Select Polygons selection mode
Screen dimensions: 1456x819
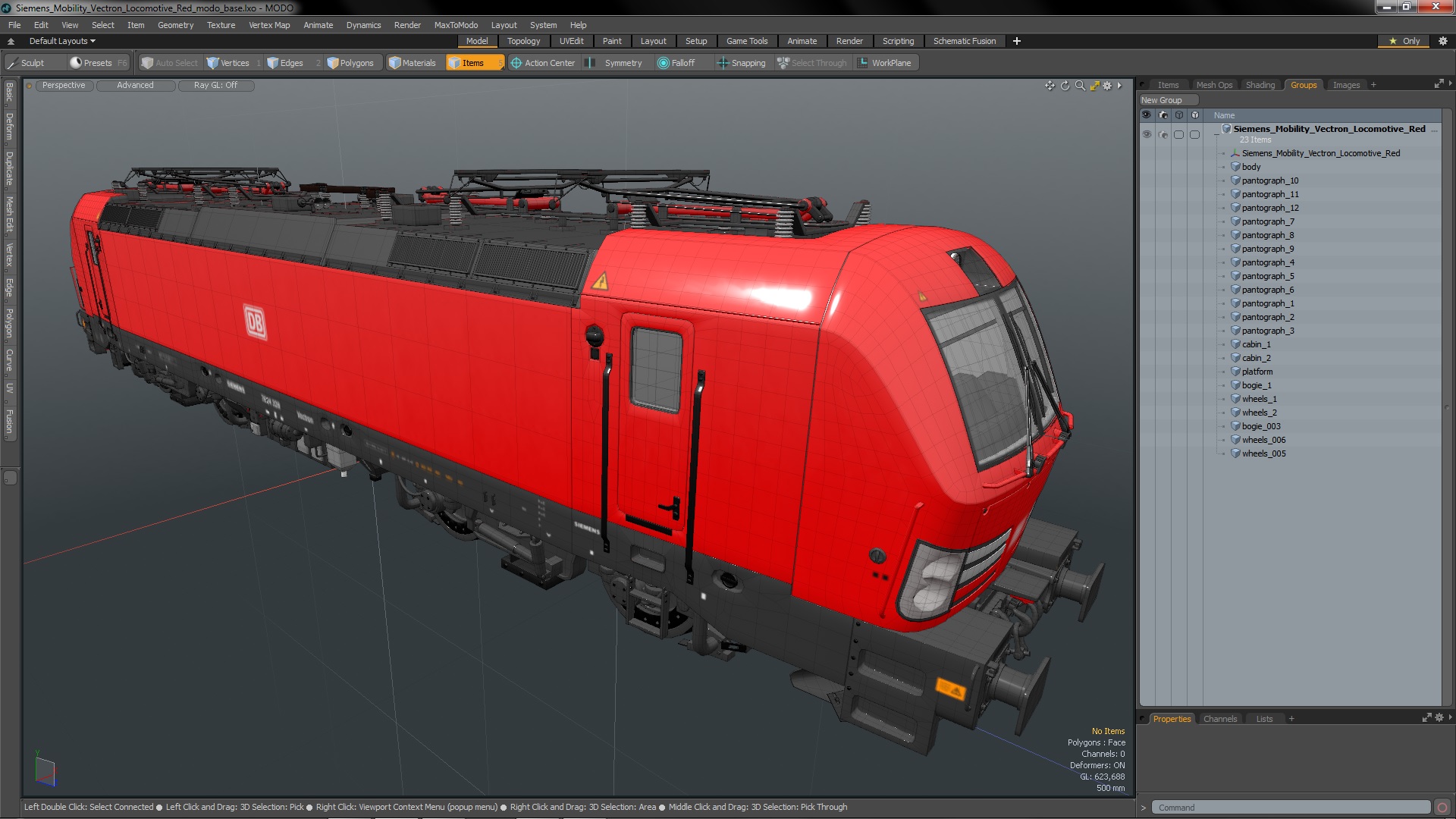tap(350, 63)
